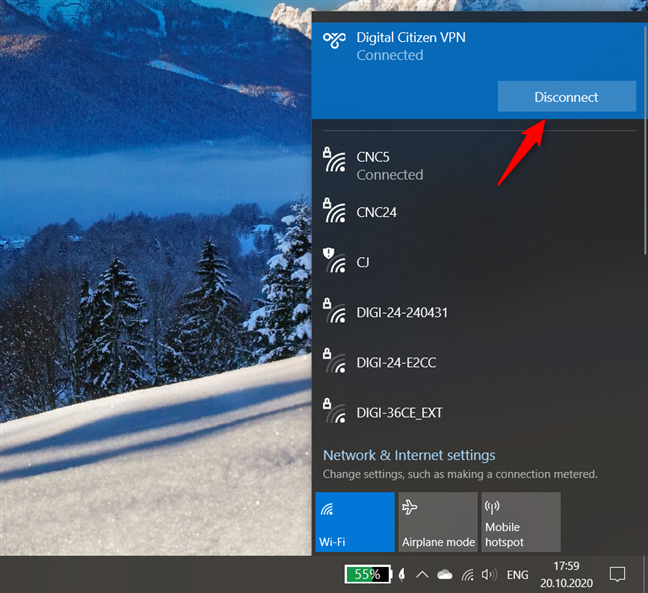Screen dimensions: 648x593
Task: Click the Disconnect button for the VPN
Action: click(567, 97)
